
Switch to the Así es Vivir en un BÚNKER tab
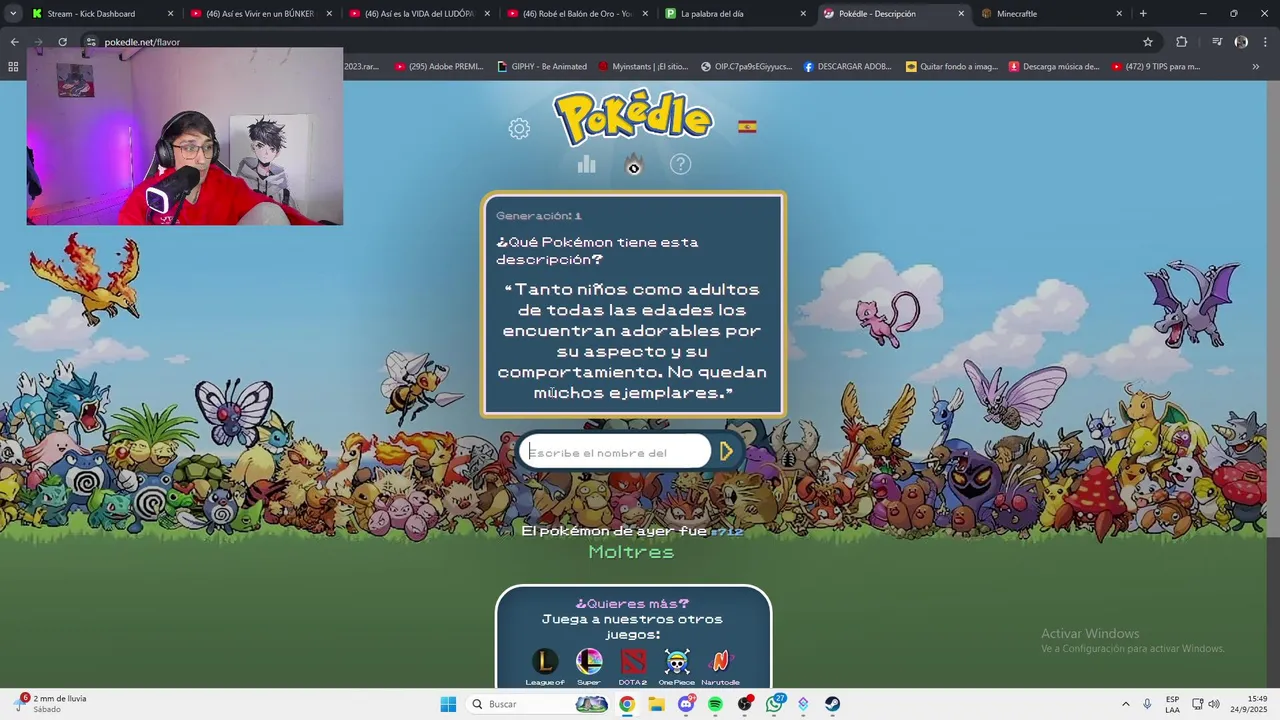click(260, 14)
